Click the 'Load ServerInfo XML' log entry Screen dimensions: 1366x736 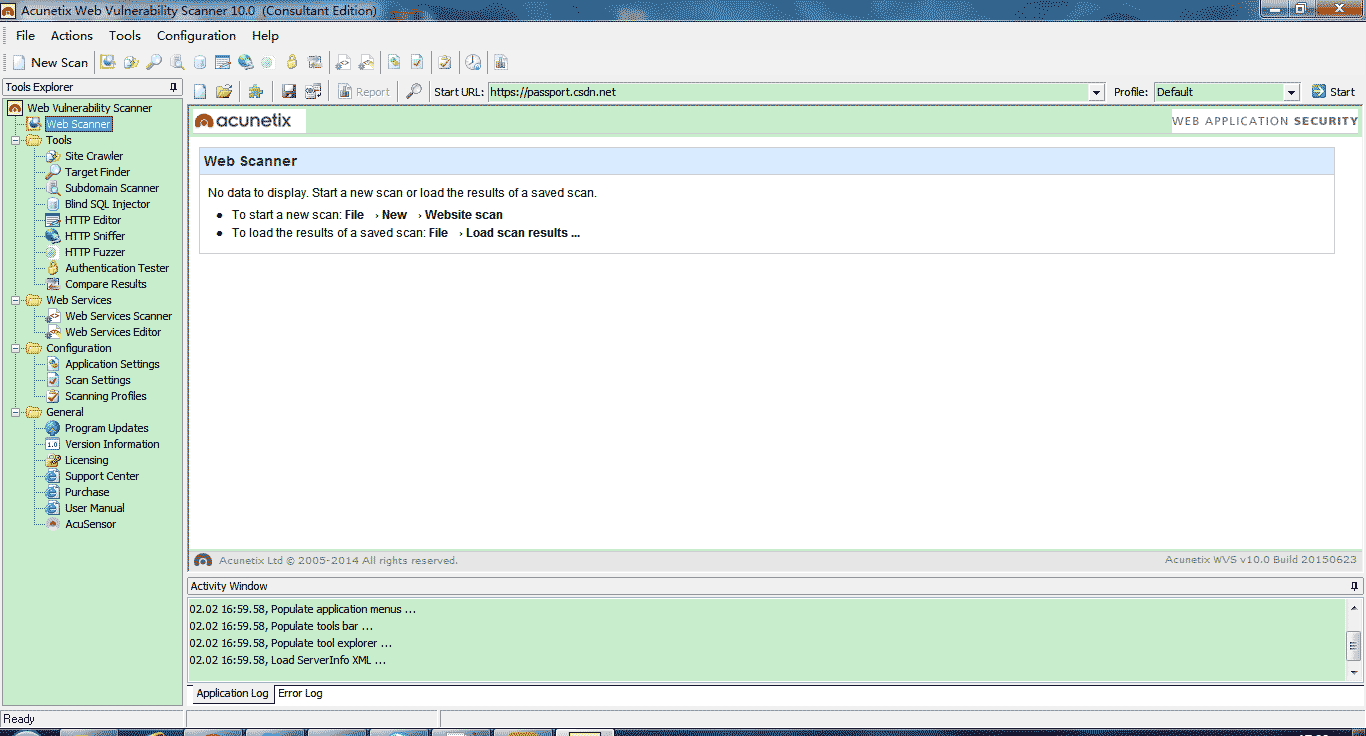(x=288, y=660)
